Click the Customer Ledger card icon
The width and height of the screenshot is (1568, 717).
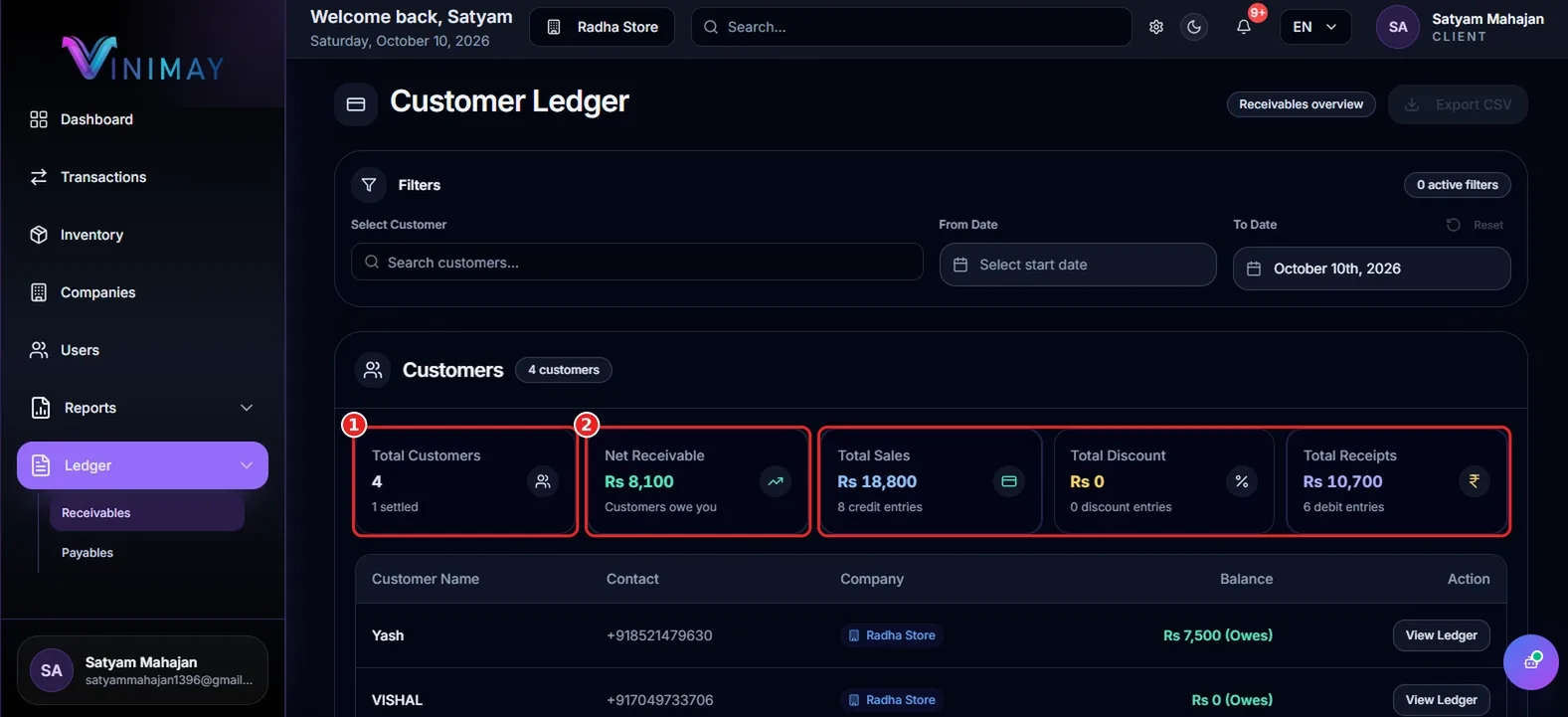click(356, 103)
